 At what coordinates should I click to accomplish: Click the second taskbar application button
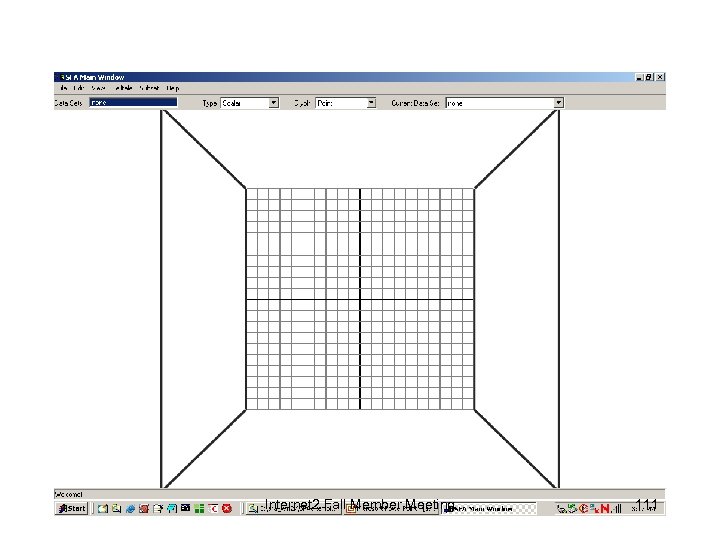pos(391,509)
